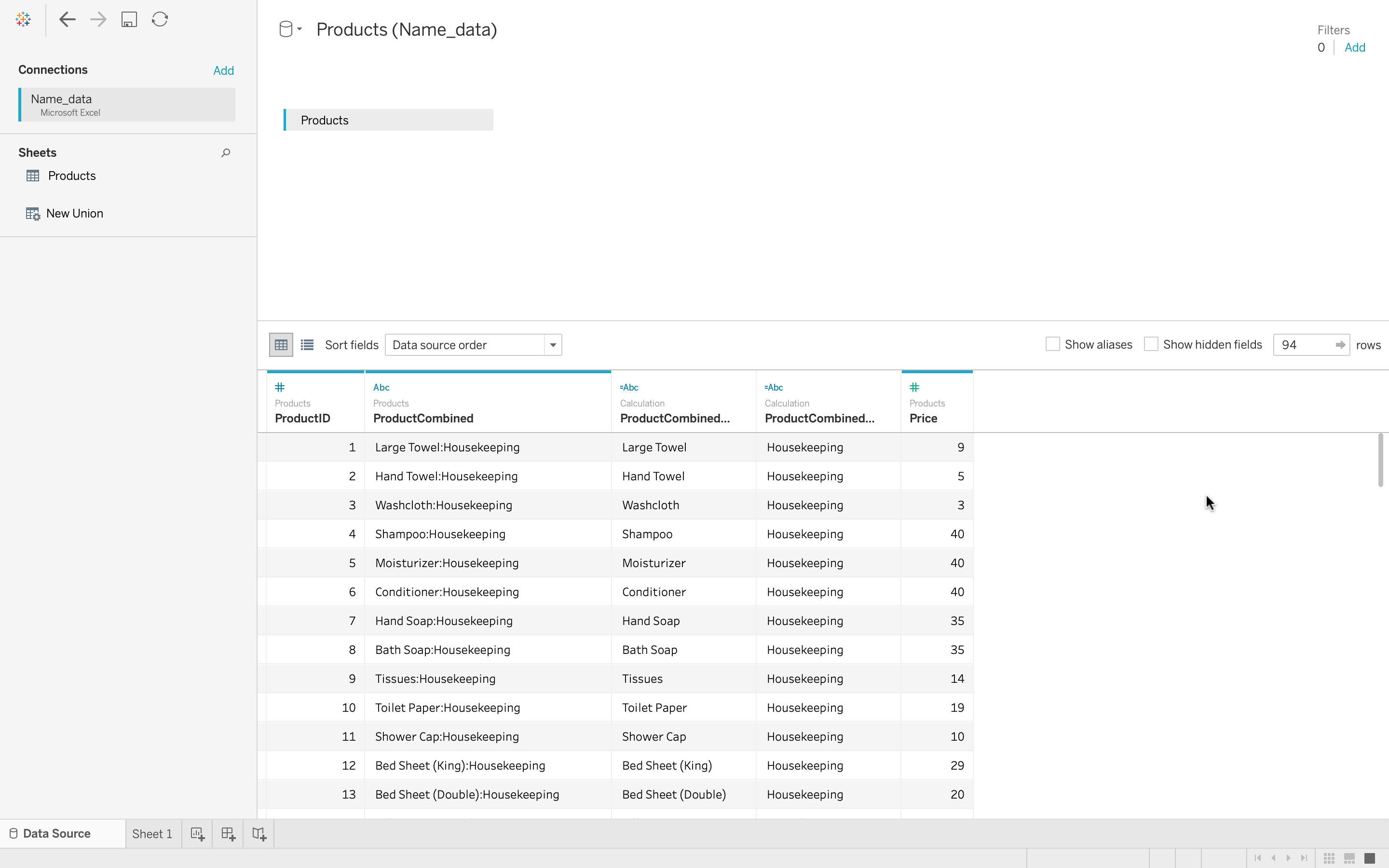The height and width of the screenshot is (868, 1389).
Task: Click Add under Filters
Action: pyautogui.click(x=1355, y=48)
